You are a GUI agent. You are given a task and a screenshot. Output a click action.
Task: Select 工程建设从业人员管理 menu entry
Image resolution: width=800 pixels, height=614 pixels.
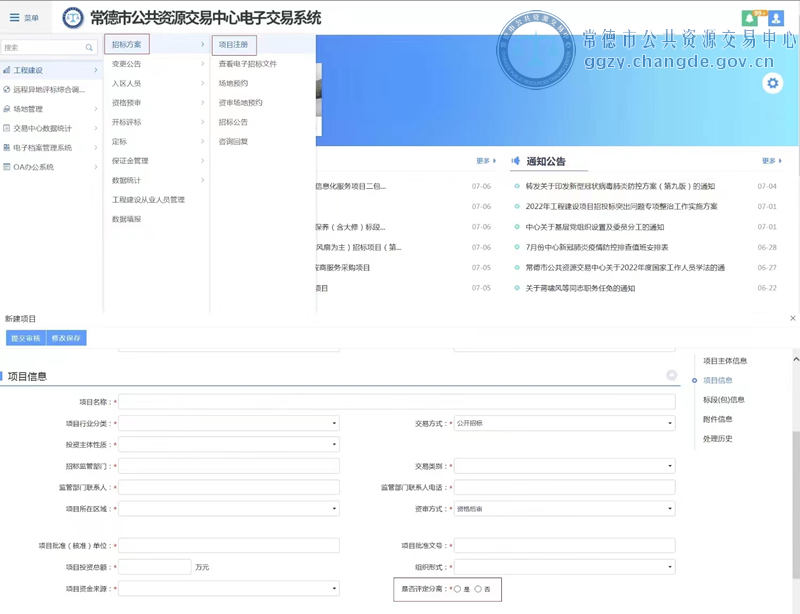tap(148, 200)
